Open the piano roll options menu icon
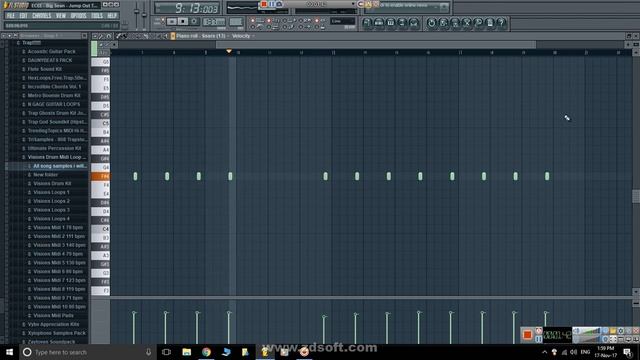Image resolution: width=640 pixels, height=360 pixels. (95, 36)
